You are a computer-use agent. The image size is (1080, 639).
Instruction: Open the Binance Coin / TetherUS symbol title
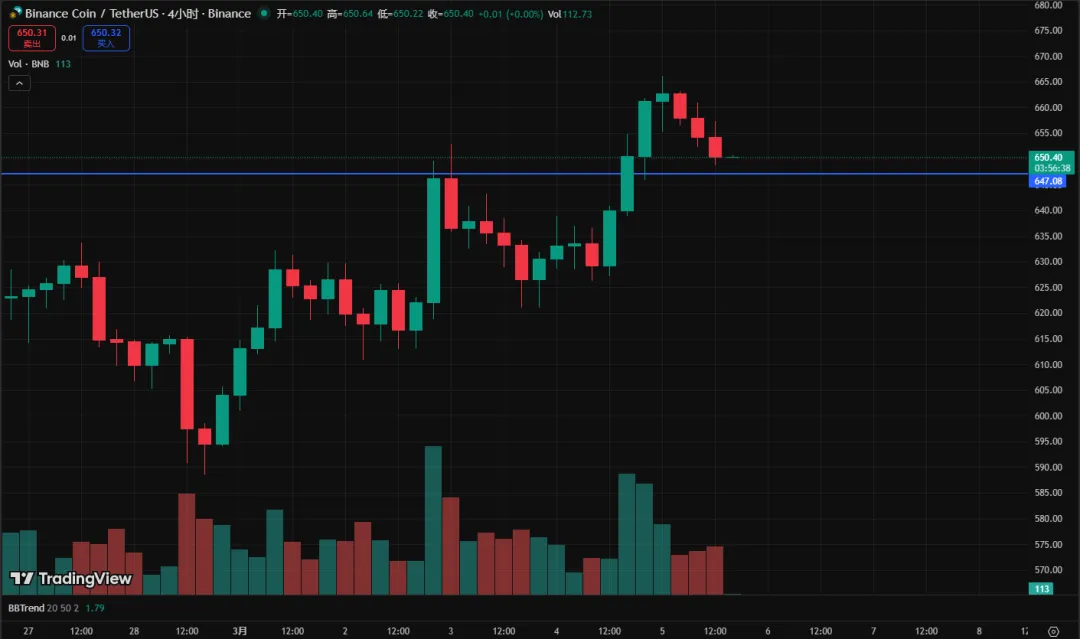click(x=138, y=13)
